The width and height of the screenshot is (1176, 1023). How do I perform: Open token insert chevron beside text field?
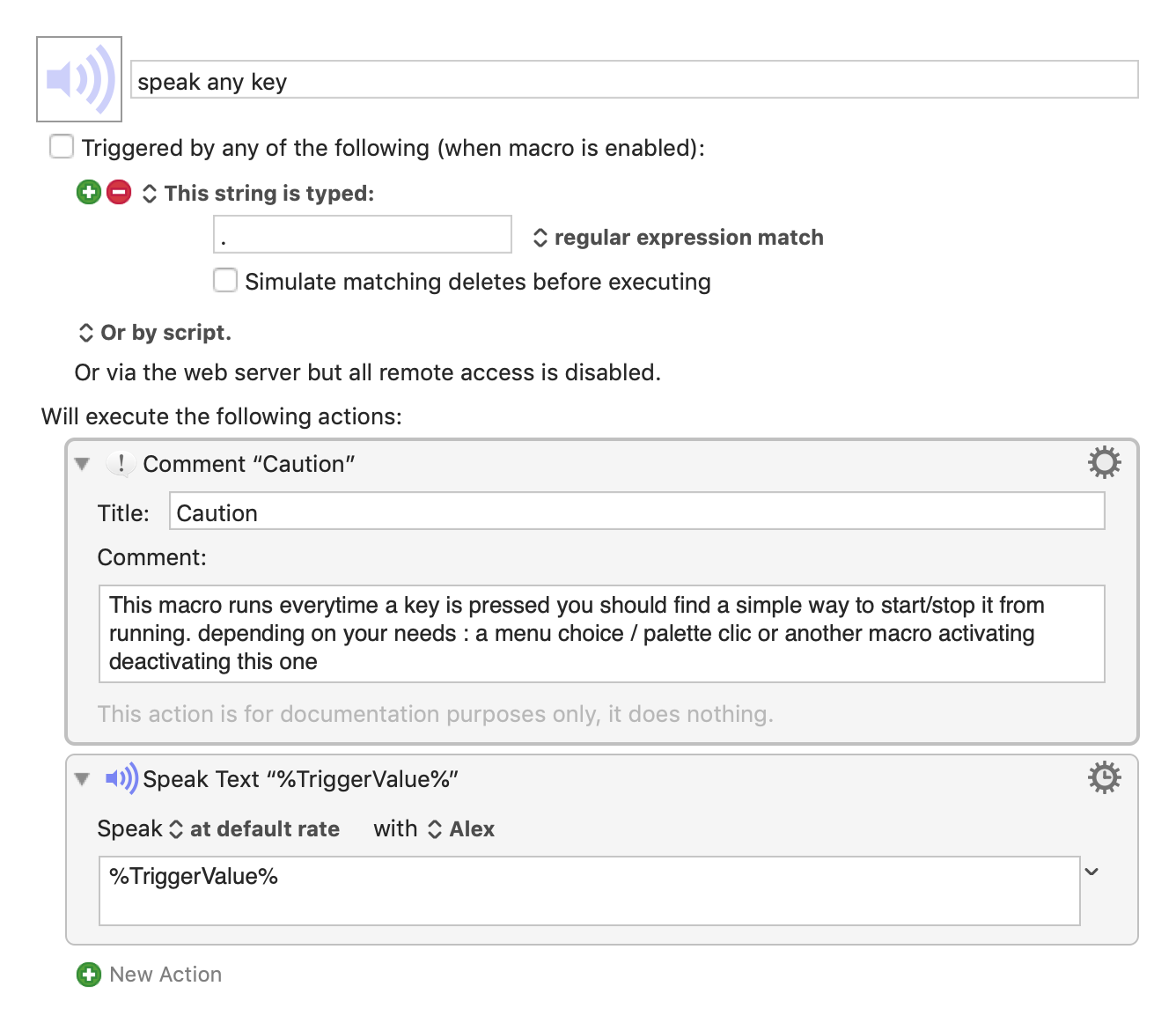pos(1091,872)
